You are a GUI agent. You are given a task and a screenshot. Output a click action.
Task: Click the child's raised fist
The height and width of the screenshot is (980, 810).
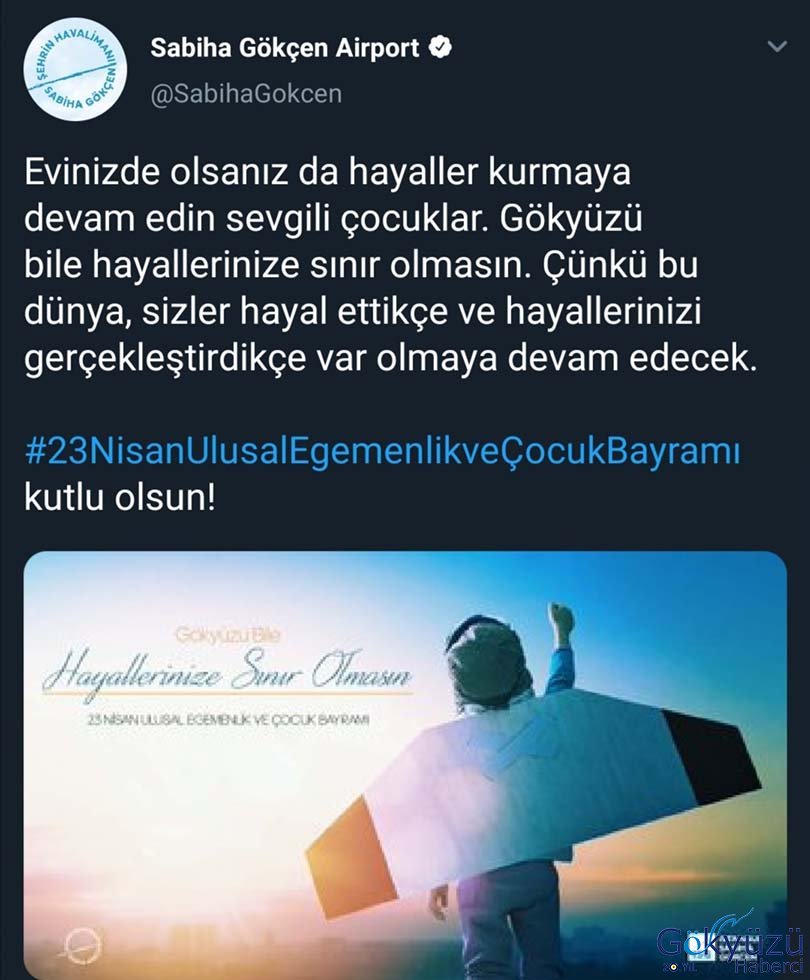click(560, 620)
